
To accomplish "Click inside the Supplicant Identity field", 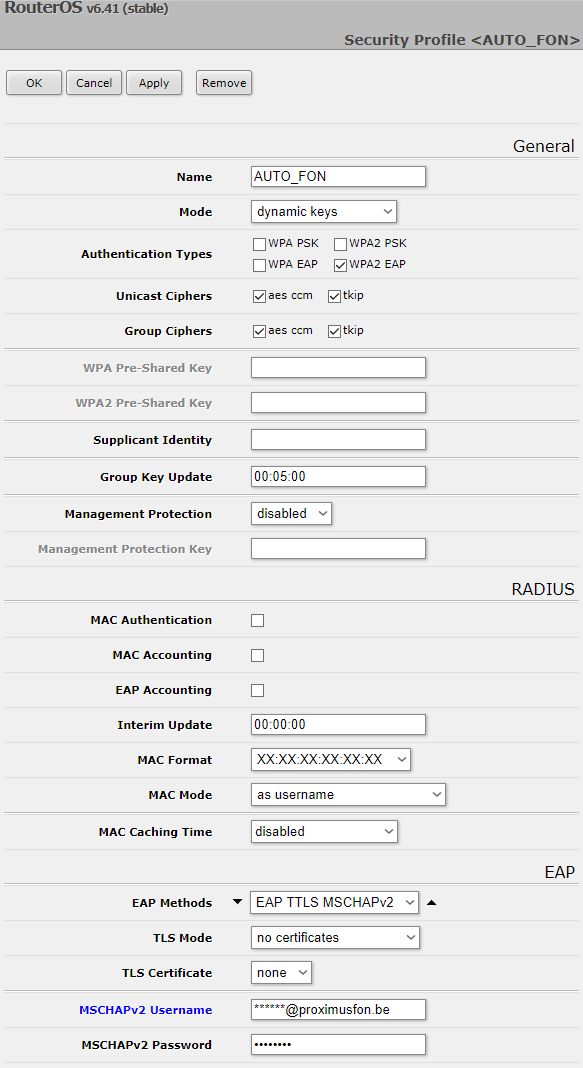I will click(338, 439).
